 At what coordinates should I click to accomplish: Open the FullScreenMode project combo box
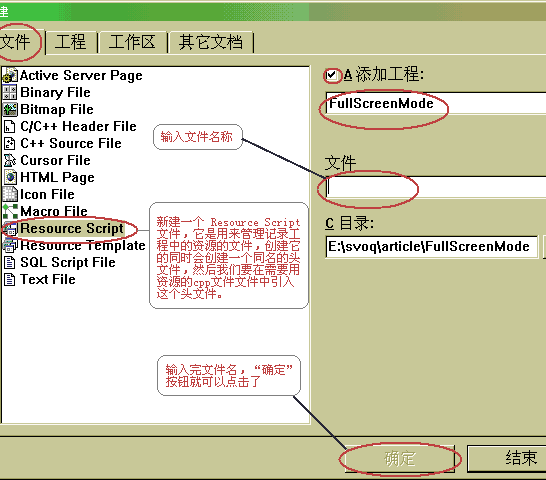coord(436,103)
